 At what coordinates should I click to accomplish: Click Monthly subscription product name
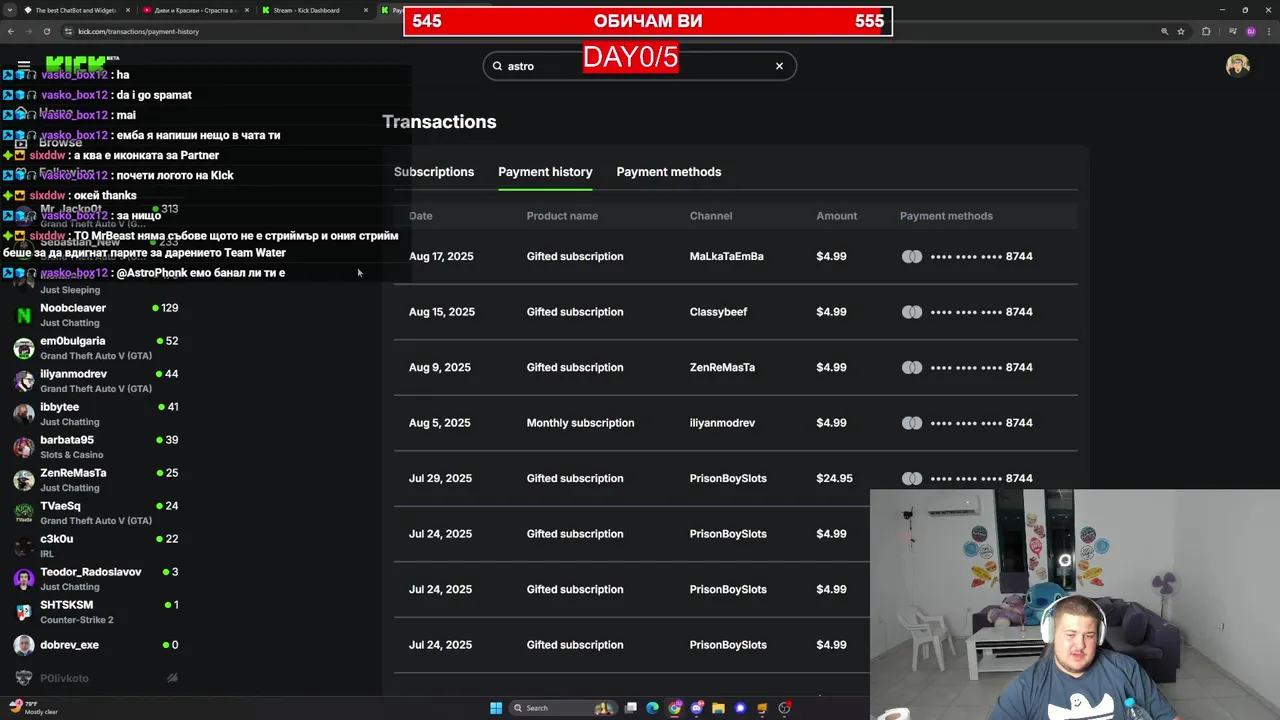coord(580,423)
